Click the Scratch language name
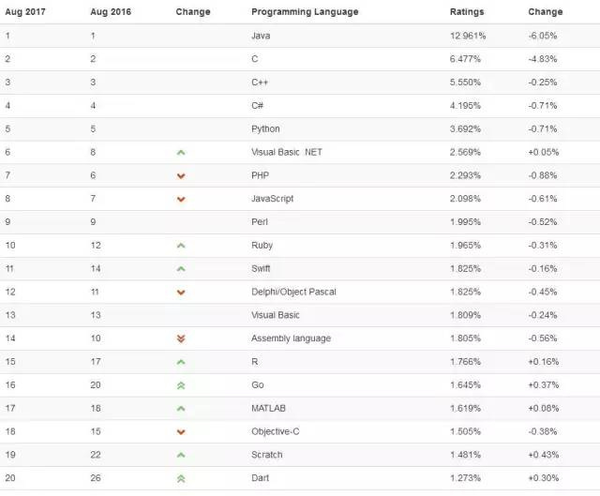600x496 pixels. [x=266, y=455]
